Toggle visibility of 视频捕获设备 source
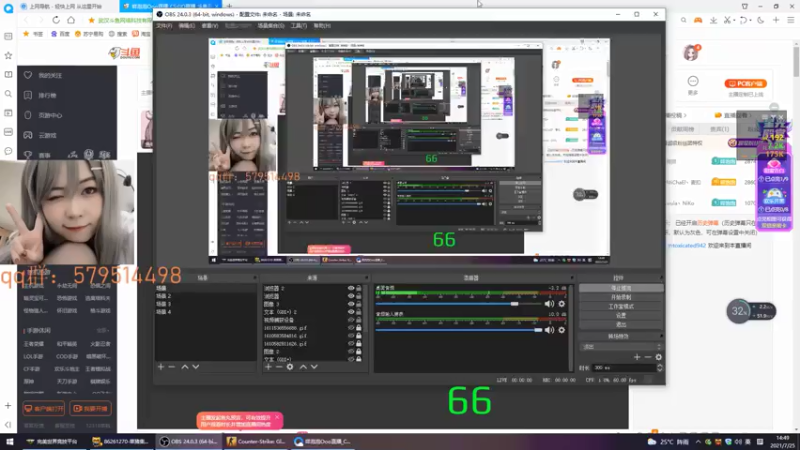800x450 pixels. 351,320
